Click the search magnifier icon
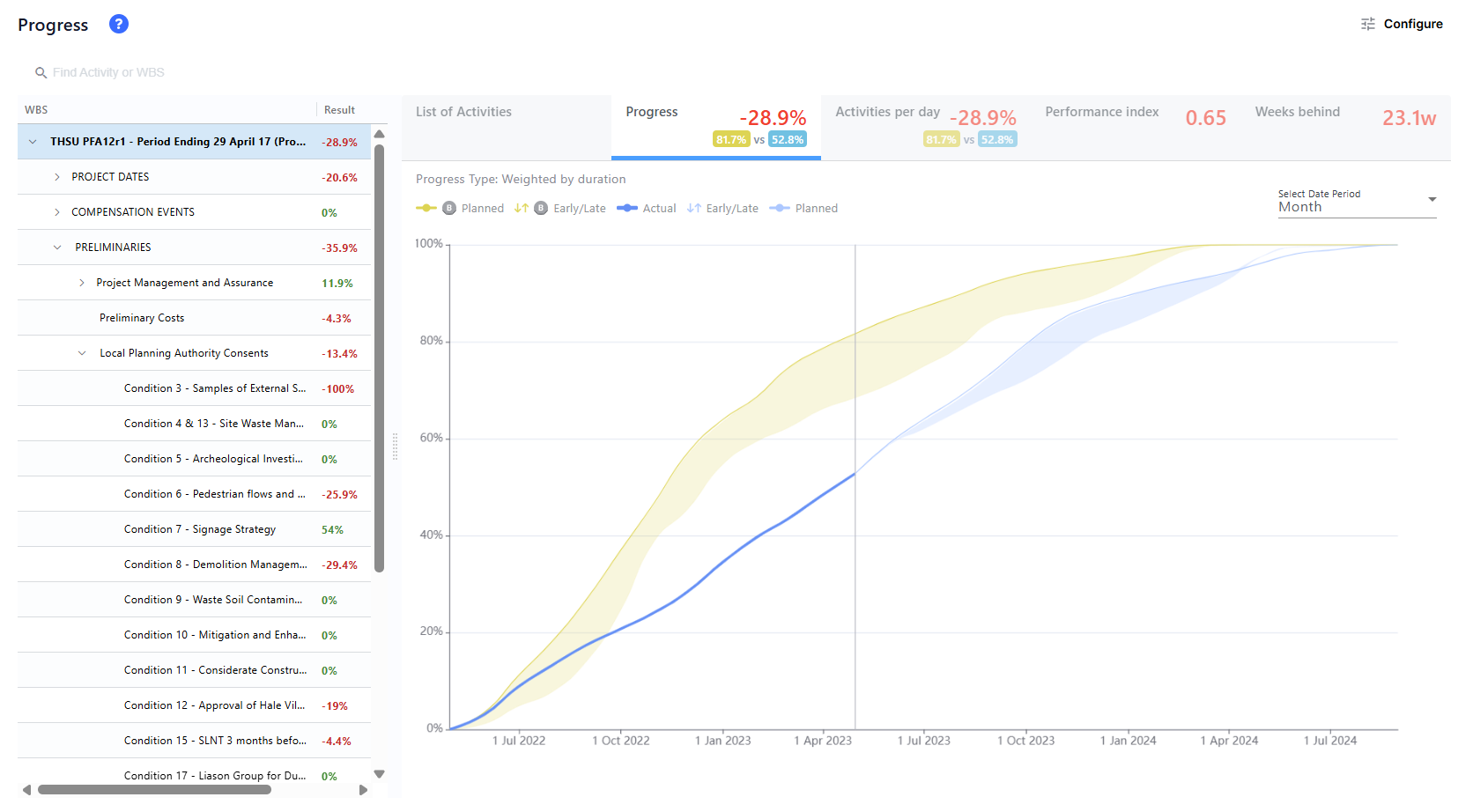The image size is (1473, 812). coord(41,72)
